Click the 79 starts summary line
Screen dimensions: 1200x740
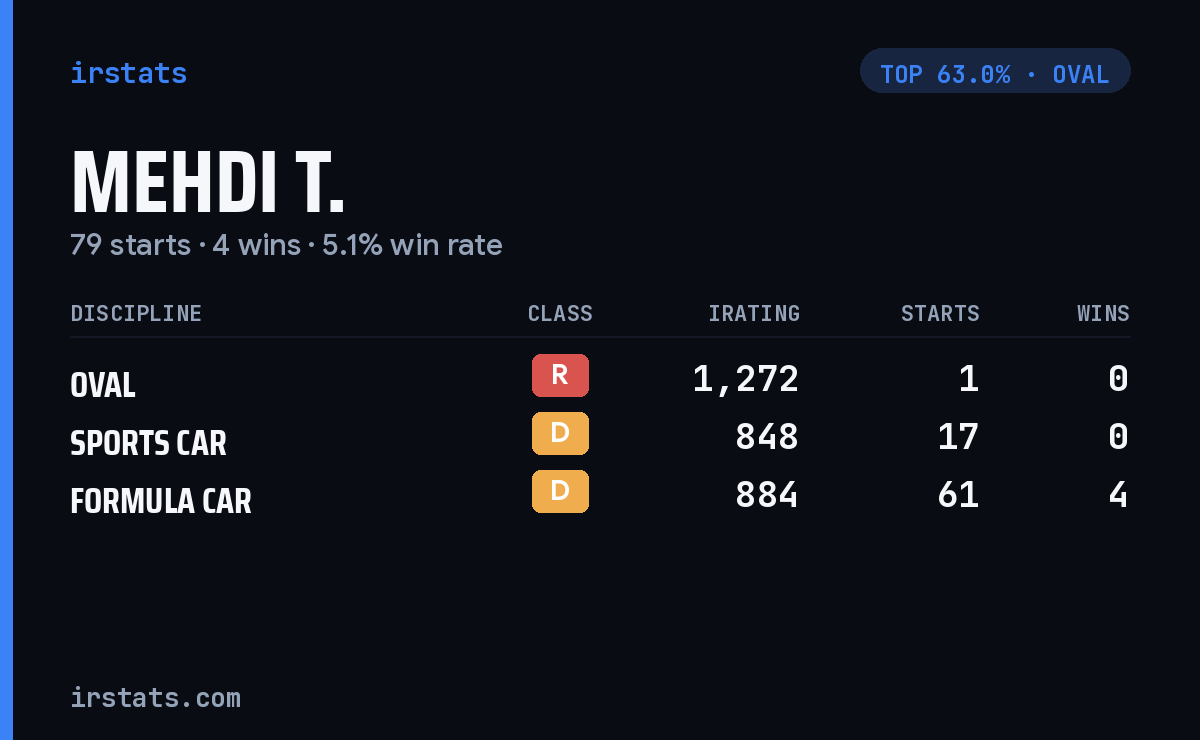tap(286, 245)
